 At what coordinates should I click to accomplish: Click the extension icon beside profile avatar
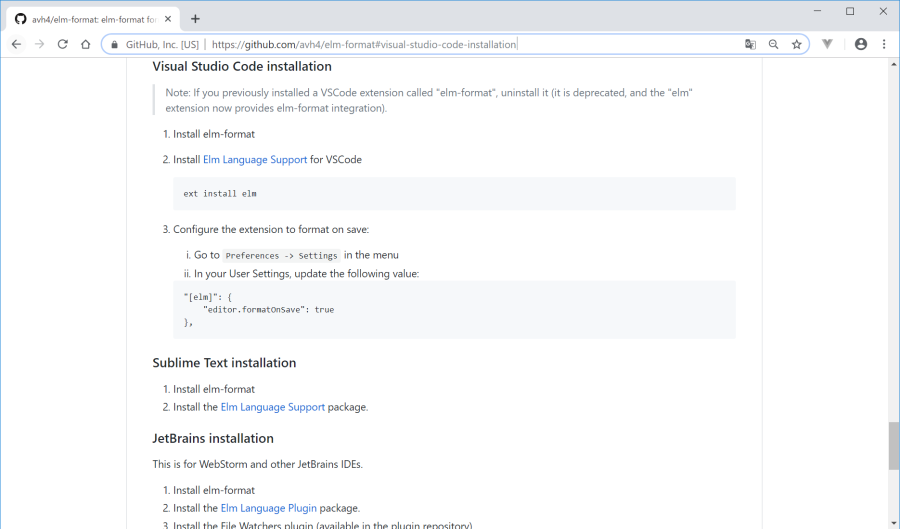point(828,44)
